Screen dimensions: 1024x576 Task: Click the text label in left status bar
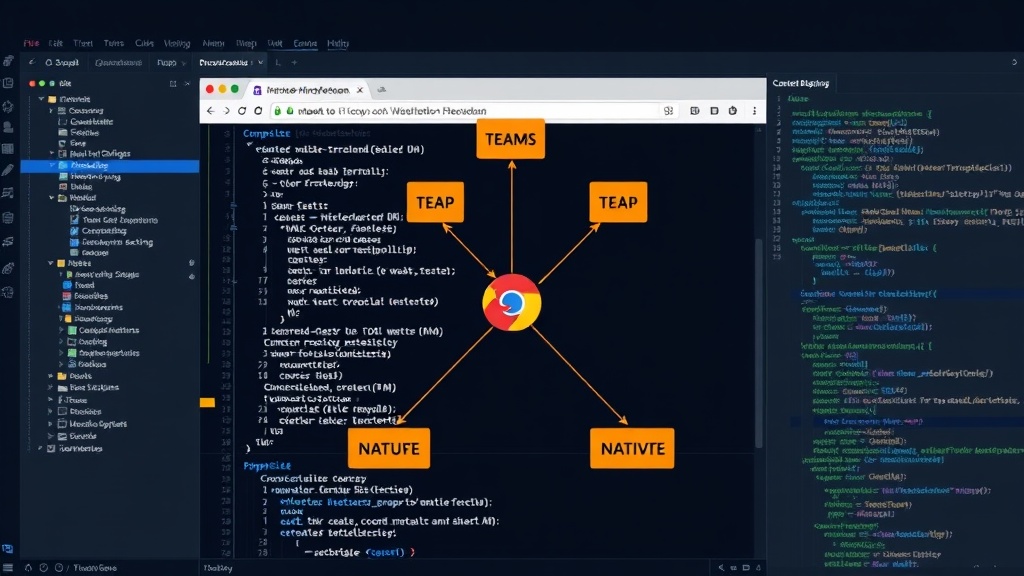pos(95,568)
